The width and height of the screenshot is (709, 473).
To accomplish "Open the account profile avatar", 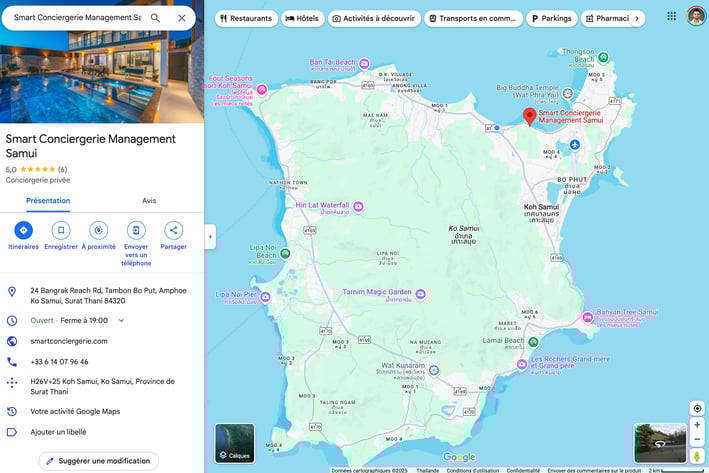I will pos(696,16).
